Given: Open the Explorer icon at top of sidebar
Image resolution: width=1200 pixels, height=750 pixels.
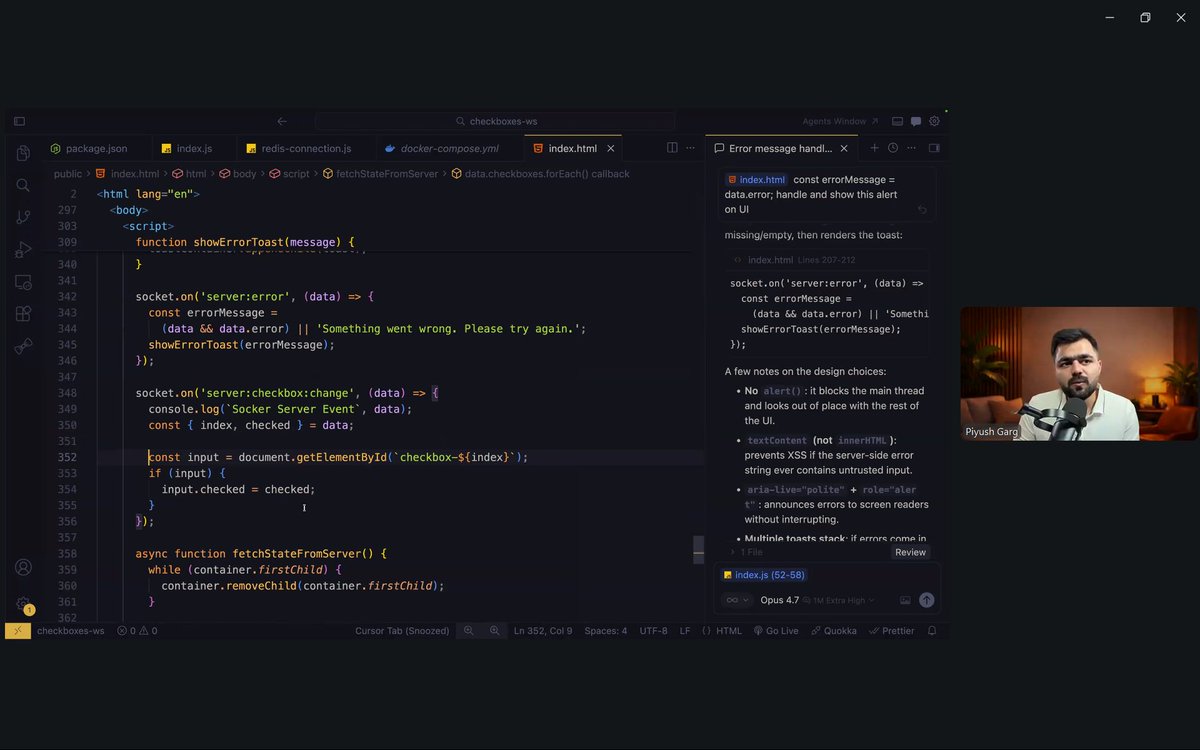Looking at the screenshot, I should pos(22,153).
